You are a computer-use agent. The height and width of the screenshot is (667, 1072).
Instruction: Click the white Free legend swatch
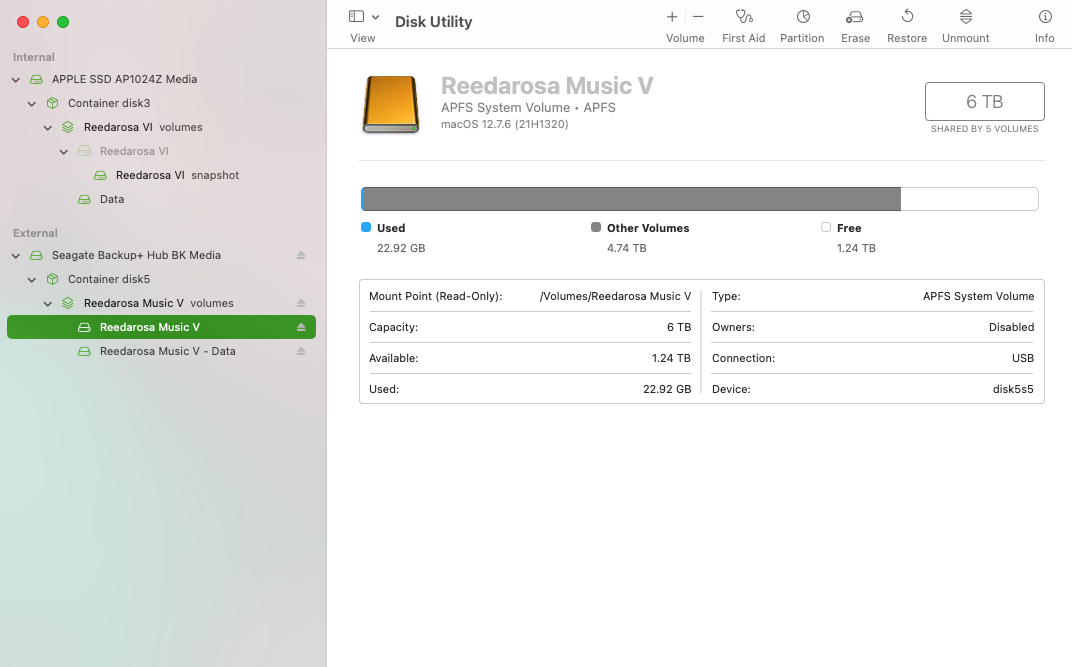826,227
